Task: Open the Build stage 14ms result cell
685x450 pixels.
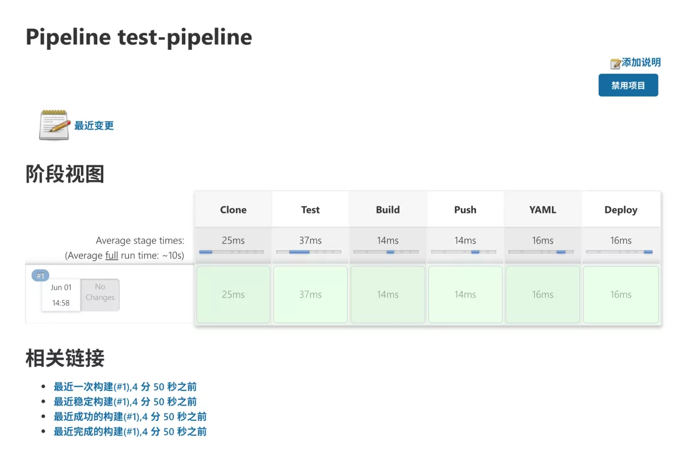Action: (388, 295)
